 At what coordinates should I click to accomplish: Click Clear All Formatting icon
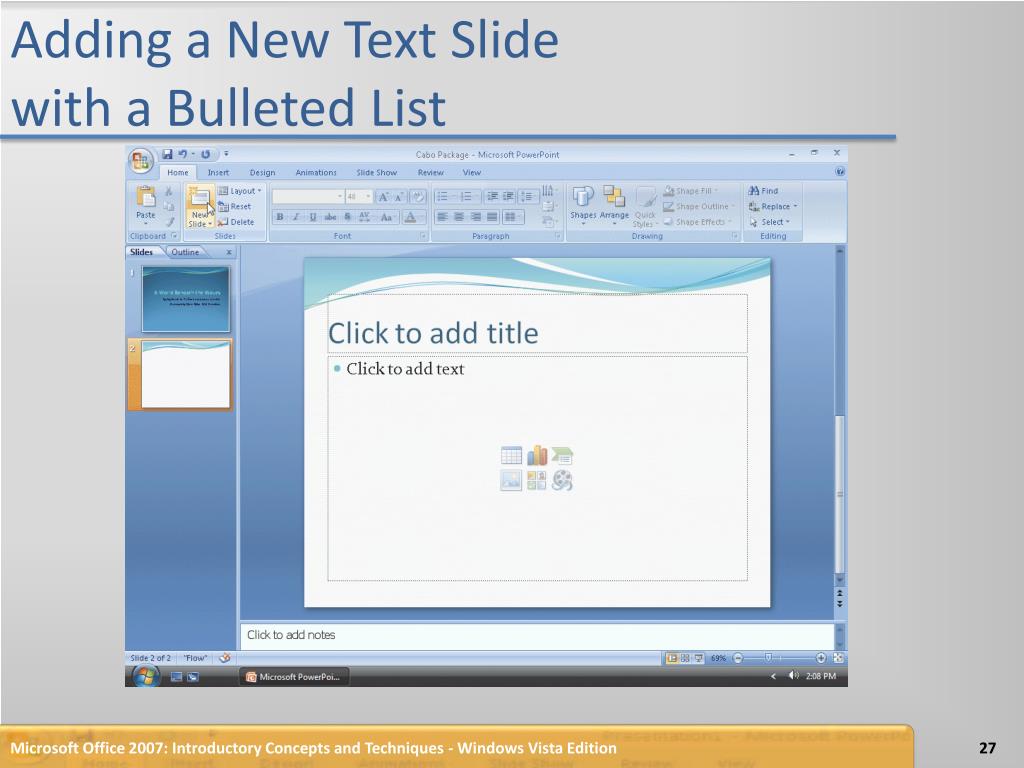[x=418, y=197]
